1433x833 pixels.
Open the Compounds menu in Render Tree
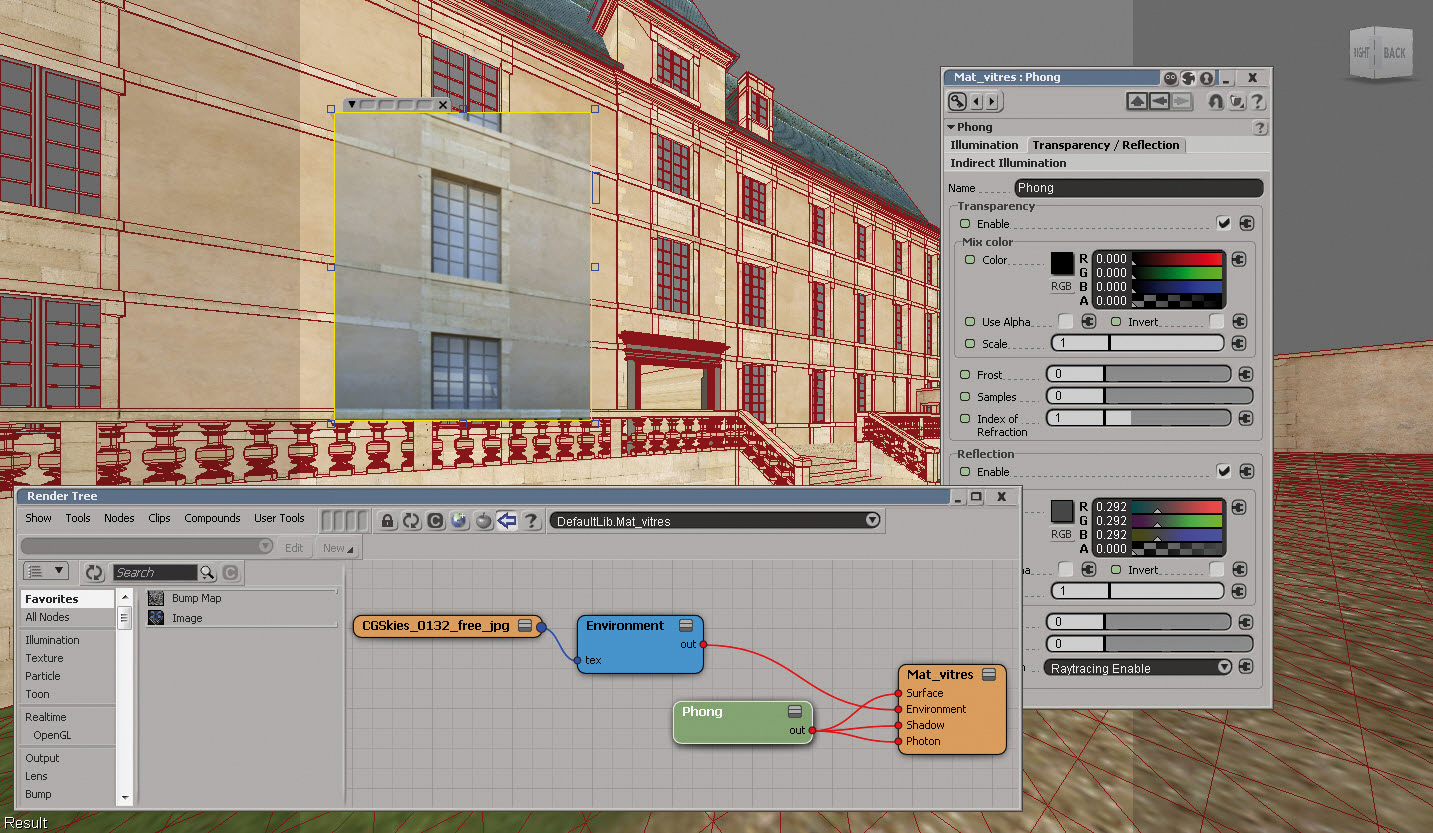click(212, 518)
